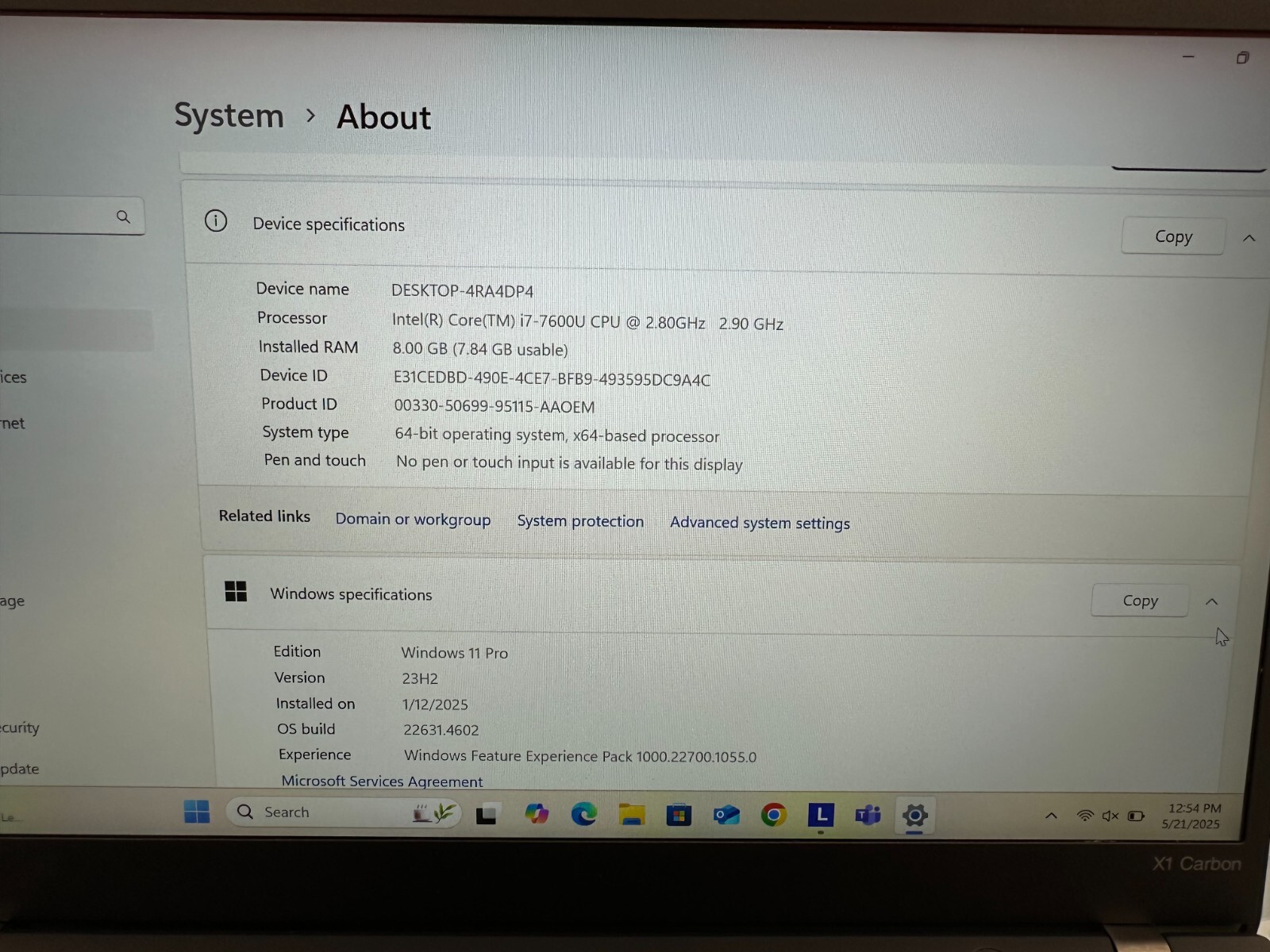Select the Windows Feature Experience Pack text
The image size is (1270, 952).
click(x=580, y=756)
